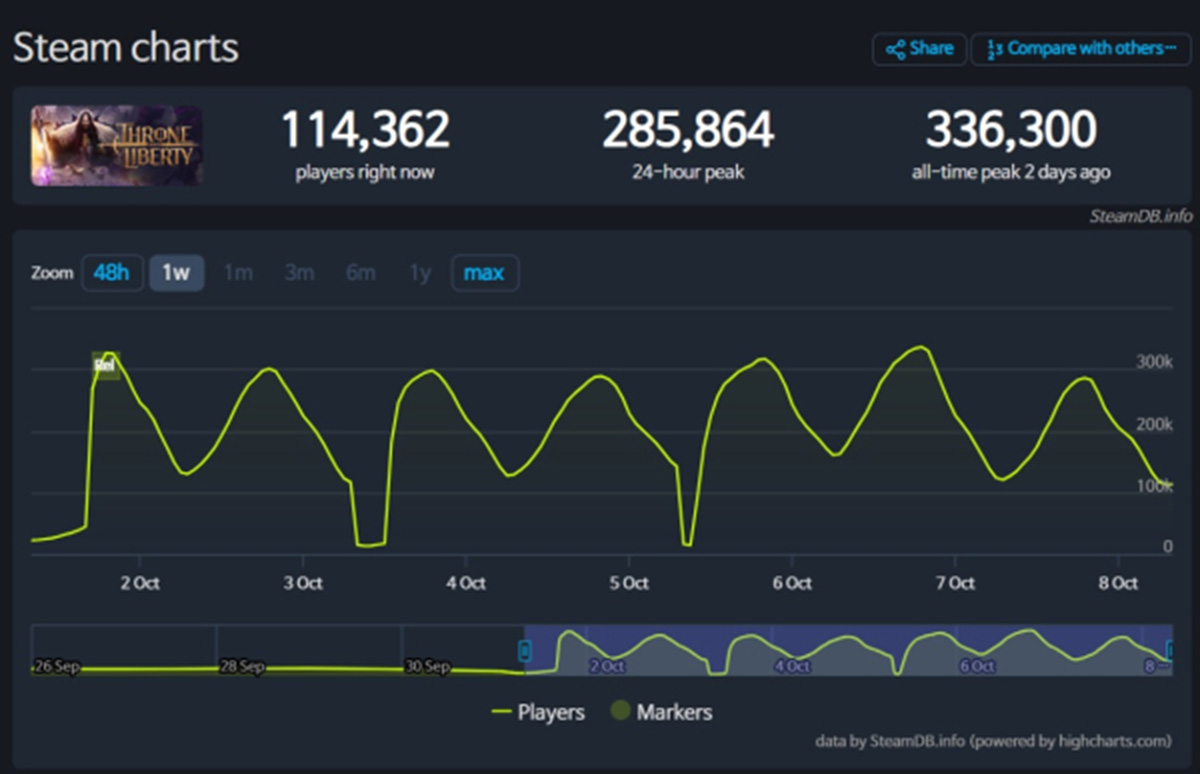Click the 30 Sep navigator label

pyautogui.click(x=427, y=666)
